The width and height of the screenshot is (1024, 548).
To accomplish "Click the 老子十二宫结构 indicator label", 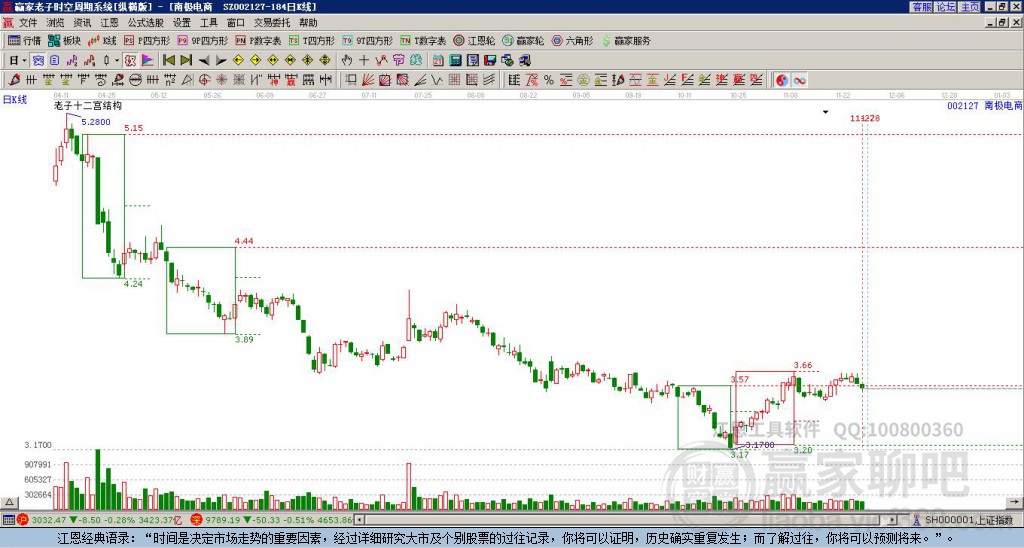I will click(x=87, y=105).
